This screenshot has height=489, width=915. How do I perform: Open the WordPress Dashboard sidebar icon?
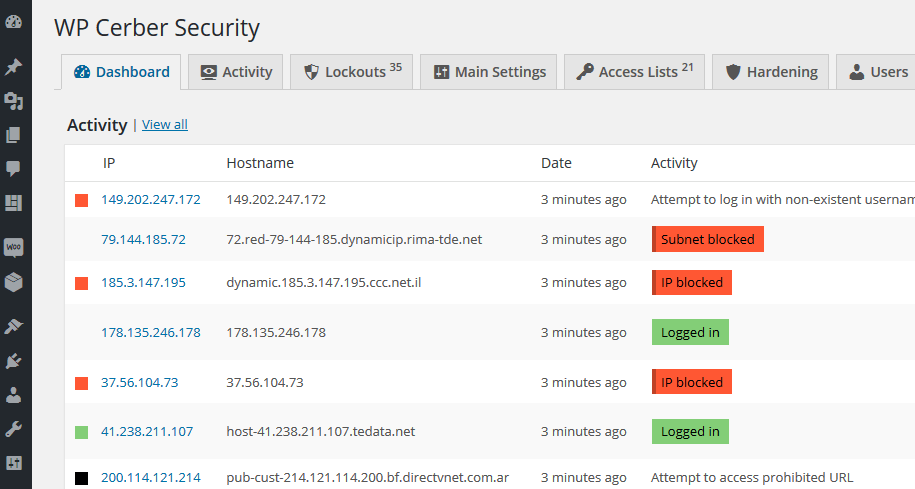pyautogui.click(x=13, y=22)
